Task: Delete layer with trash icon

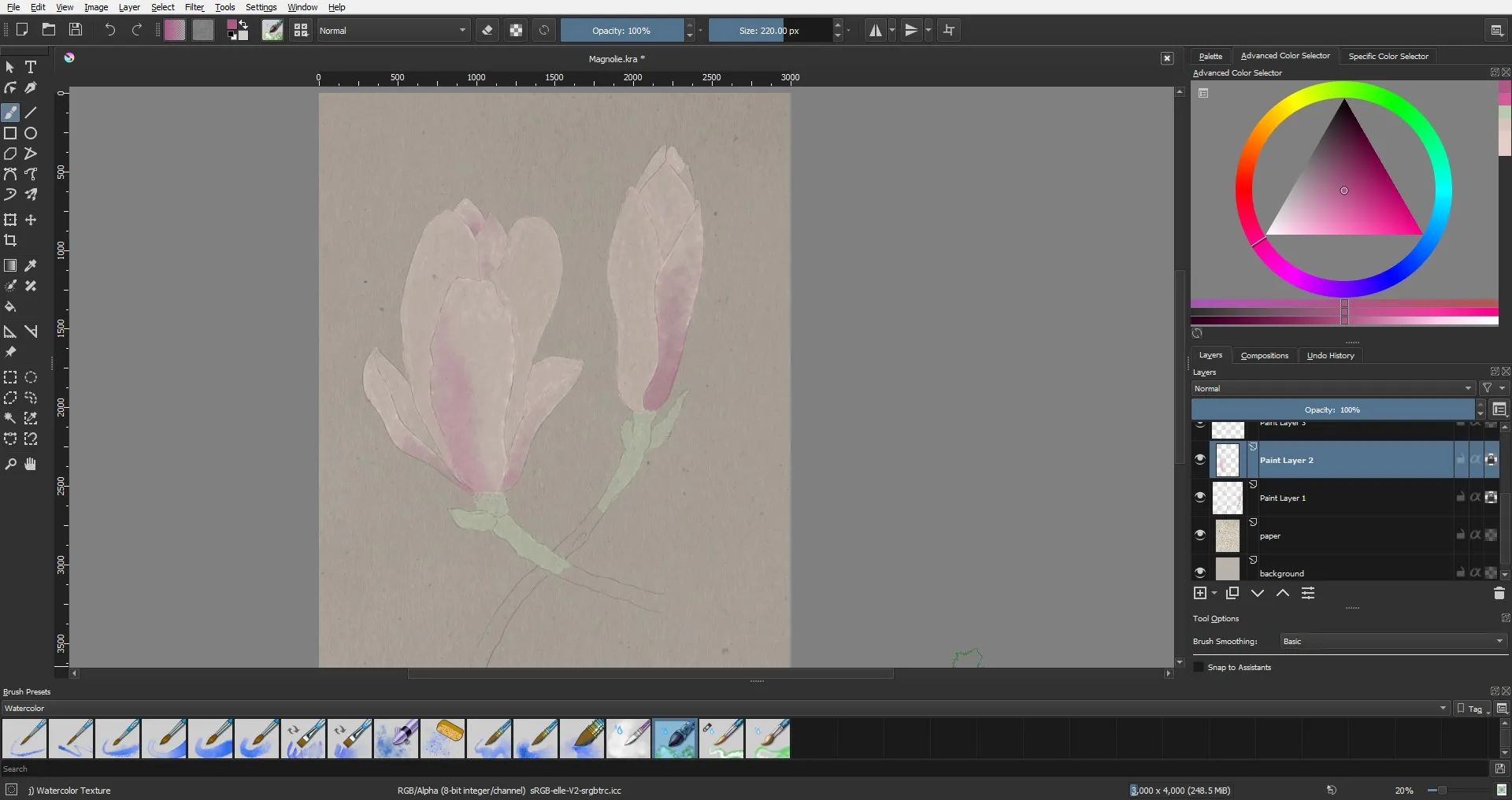Action: (x=1499, y=594)
